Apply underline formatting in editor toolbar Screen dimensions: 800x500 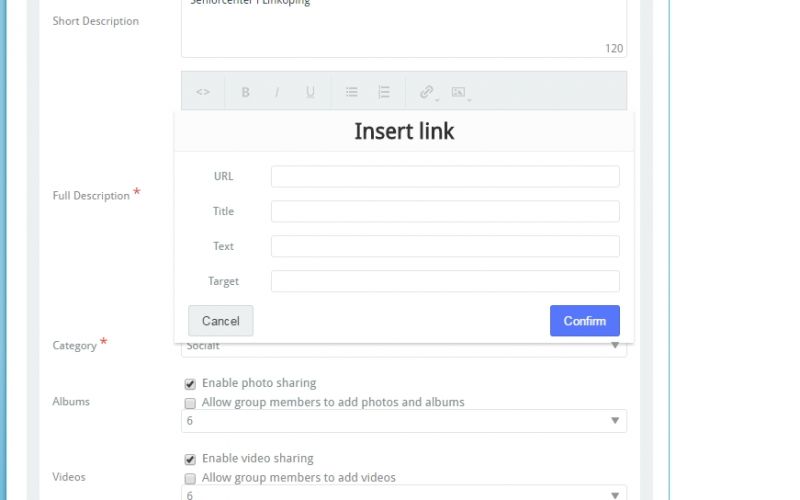click(x=310, y=92)
